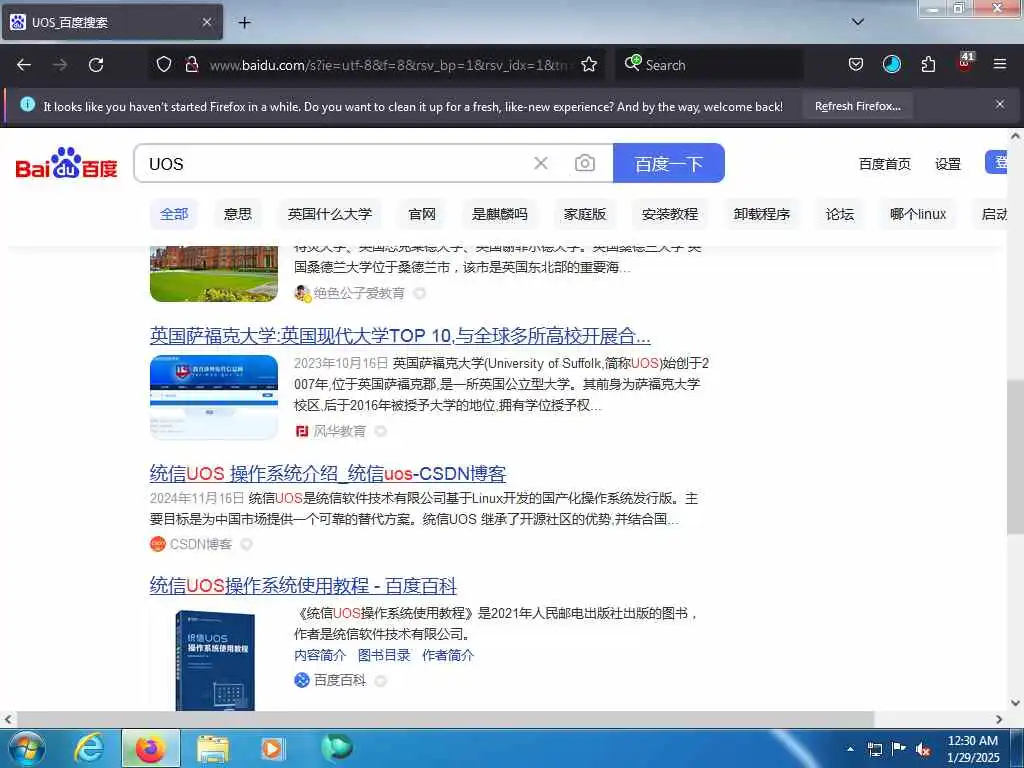Click the CSDN博客 source name
The image size is (1024, 768).
pyautogui.click(x=200, y=544)
